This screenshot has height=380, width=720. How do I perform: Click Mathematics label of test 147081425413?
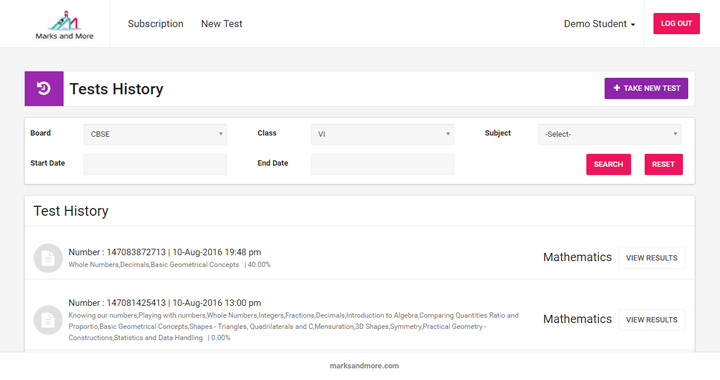click(577, 319)
